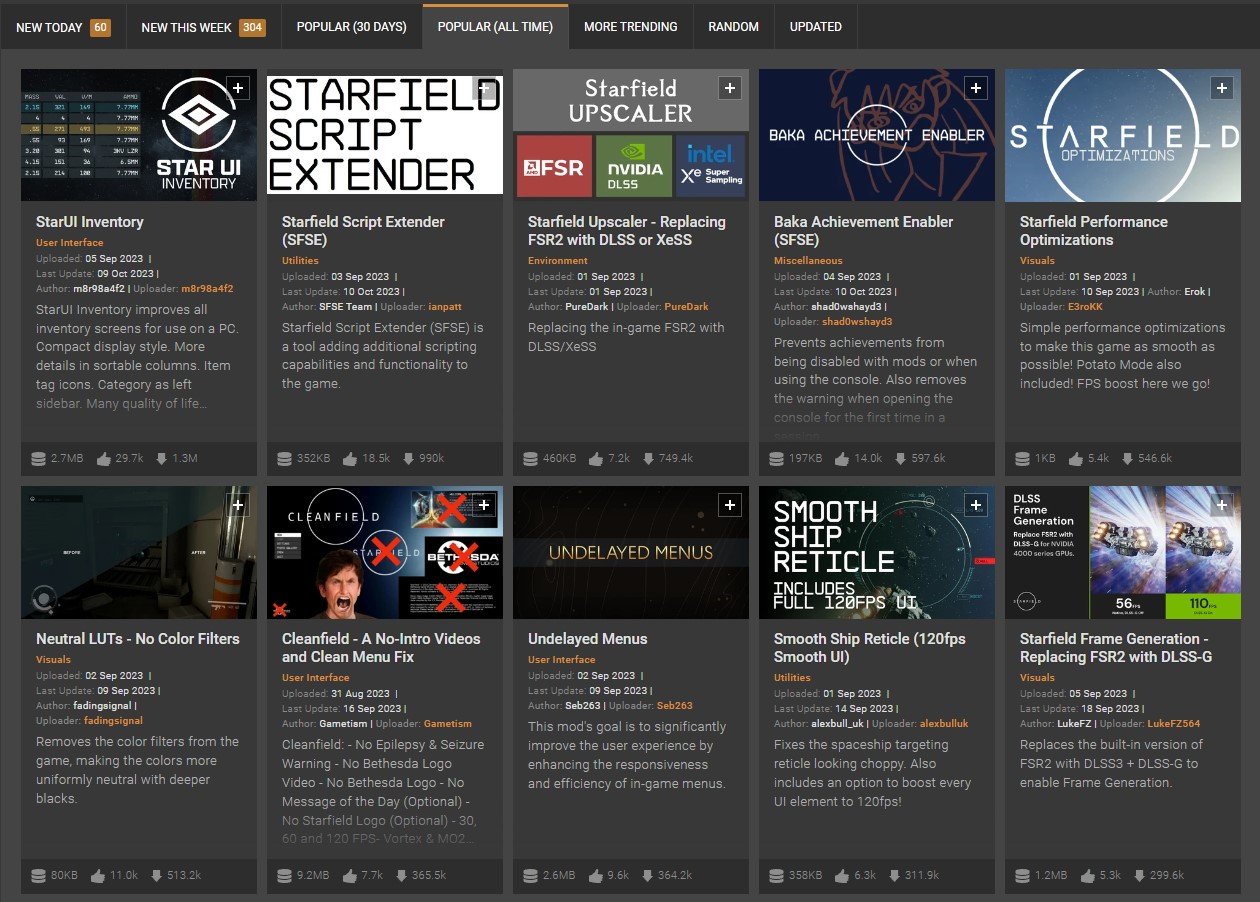
Task: Open the Starfield Frame Generation thumbnail image
Action: 1123,552
